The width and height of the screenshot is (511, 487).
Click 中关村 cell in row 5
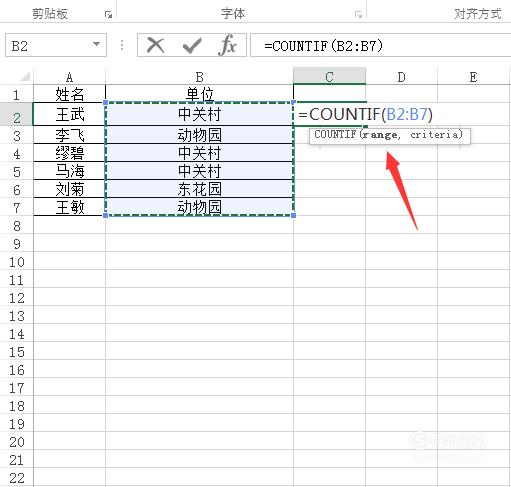tap(199, 171)
